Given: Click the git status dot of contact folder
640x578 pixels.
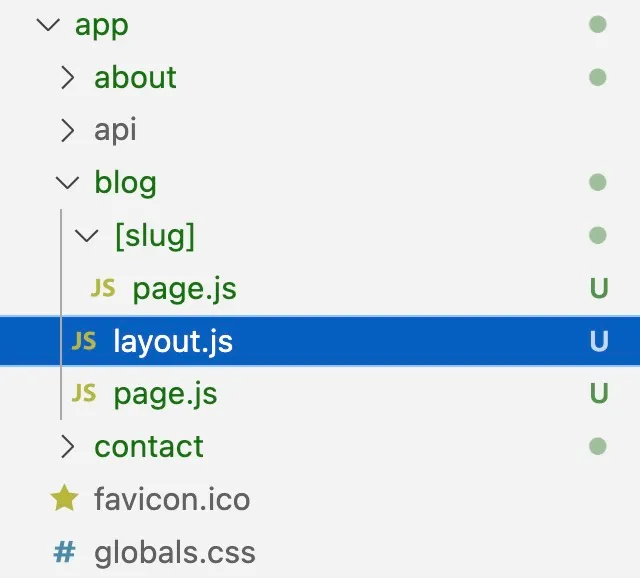Looking at the screenshot, I should pyautogui.click(x=598, y=446).
